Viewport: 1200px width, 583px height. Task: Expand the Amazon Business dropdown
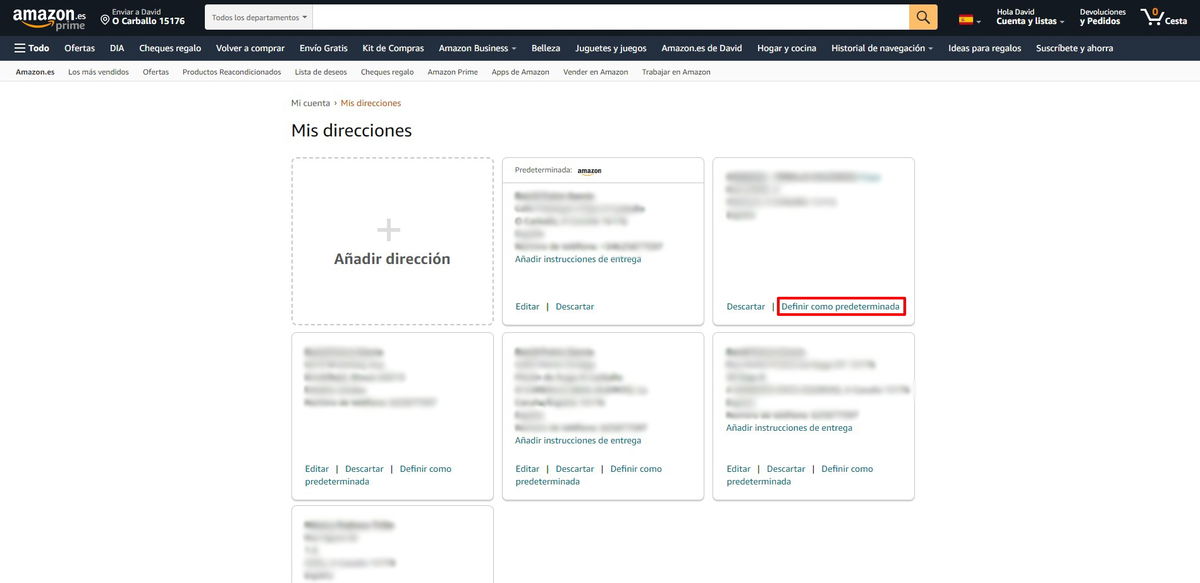coord(477,47)
